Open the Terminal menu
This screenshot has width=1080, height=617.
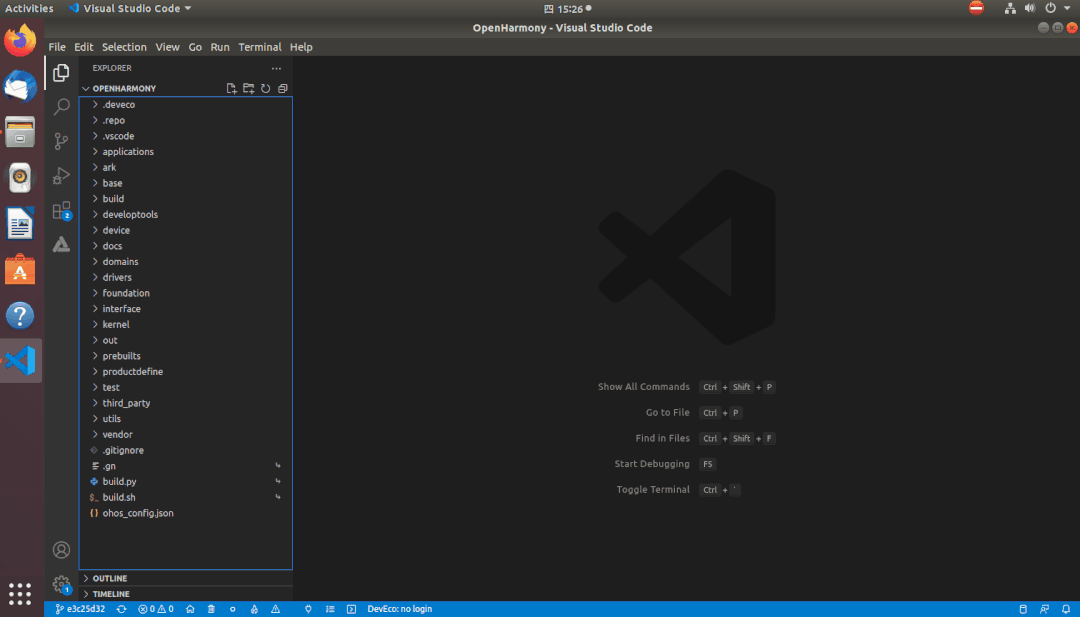[259, 47]
